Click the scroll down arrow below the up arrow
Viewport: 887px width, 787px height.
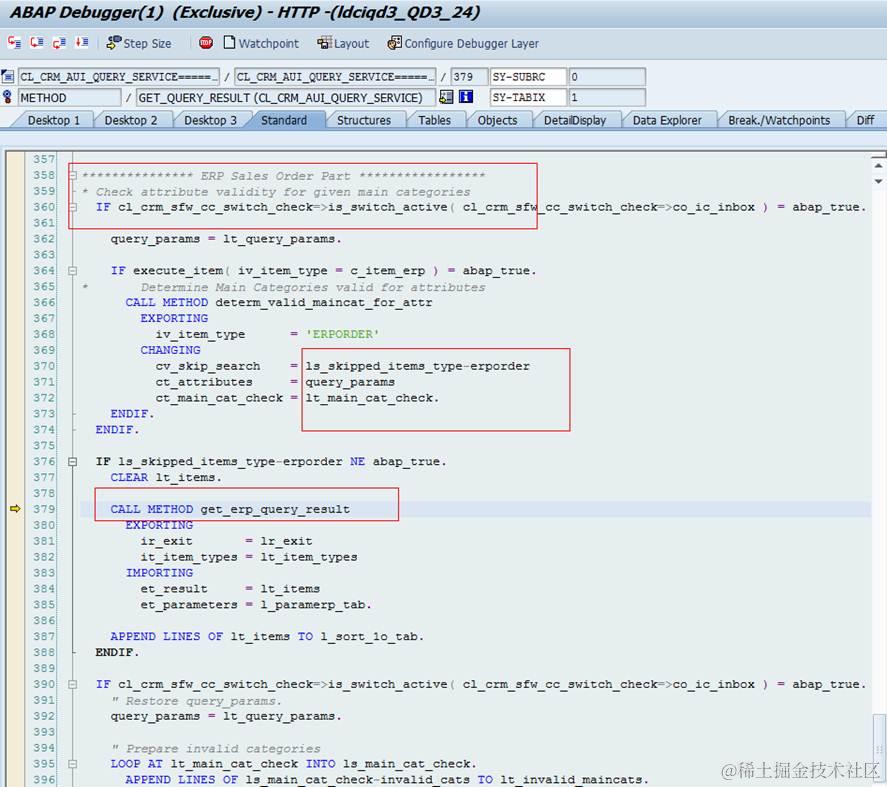coord(878,181)
